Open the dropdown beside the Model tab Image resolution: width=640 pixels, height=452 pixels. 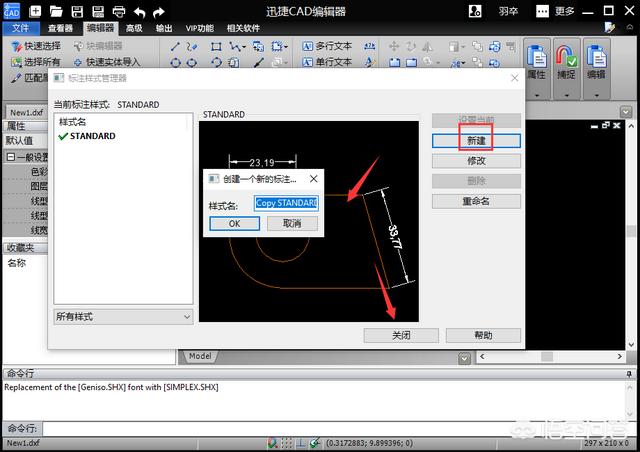pyautogui.click(x=464, y=358)
